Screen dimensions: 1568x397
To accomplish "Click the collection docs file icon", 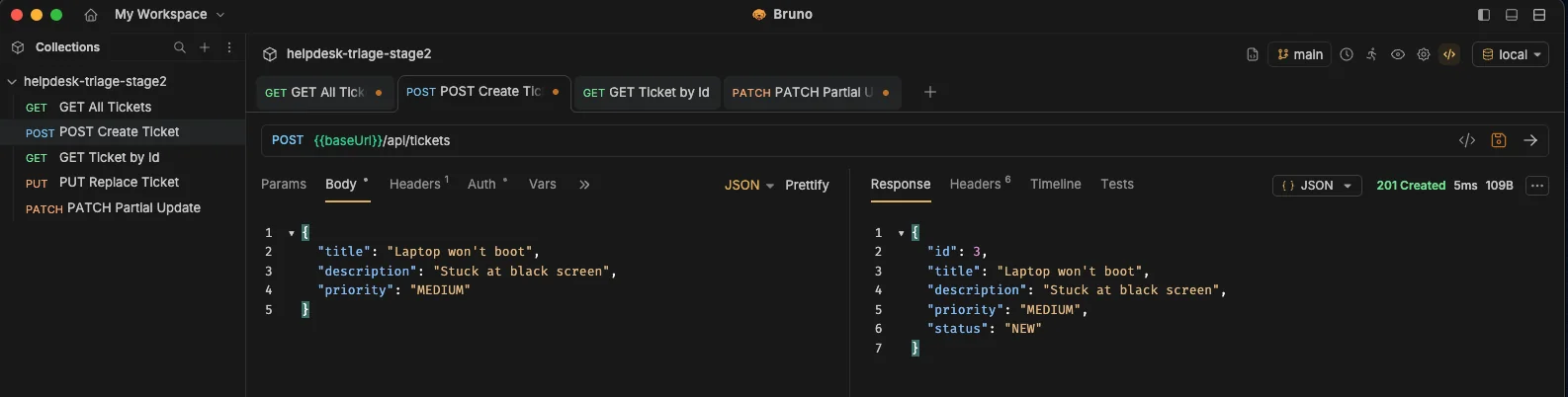I will click(x=1253, y=55).
